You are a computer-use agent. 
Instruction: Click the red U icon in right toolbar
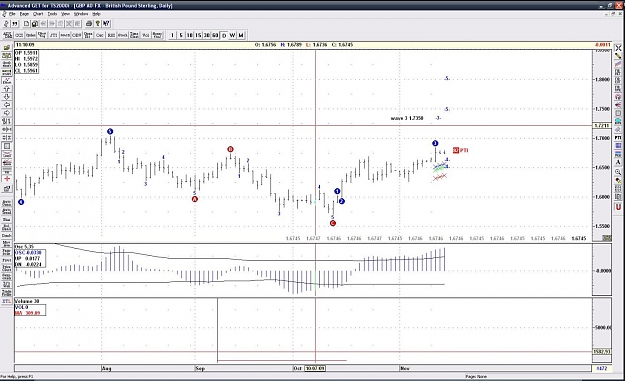[x=618, y=207]
